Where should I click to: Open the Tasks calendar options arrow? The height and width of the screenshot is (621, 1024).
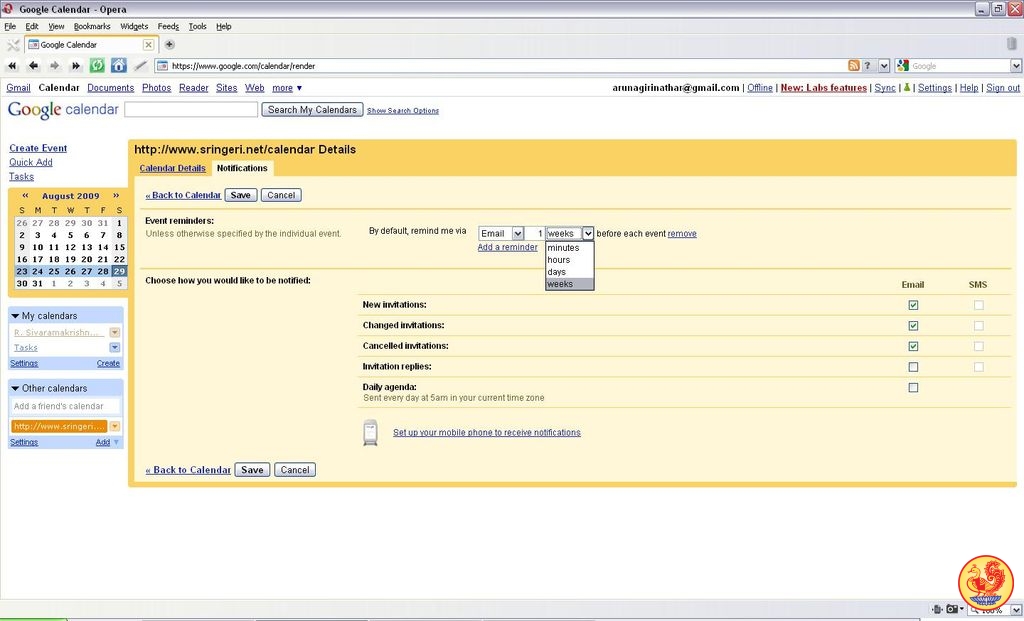[x=114, y=347]
